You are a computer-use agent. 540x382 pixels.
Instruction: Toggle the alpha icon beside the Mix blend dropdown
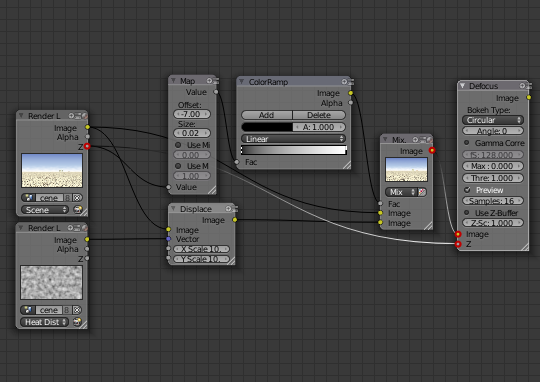[422, 192]
